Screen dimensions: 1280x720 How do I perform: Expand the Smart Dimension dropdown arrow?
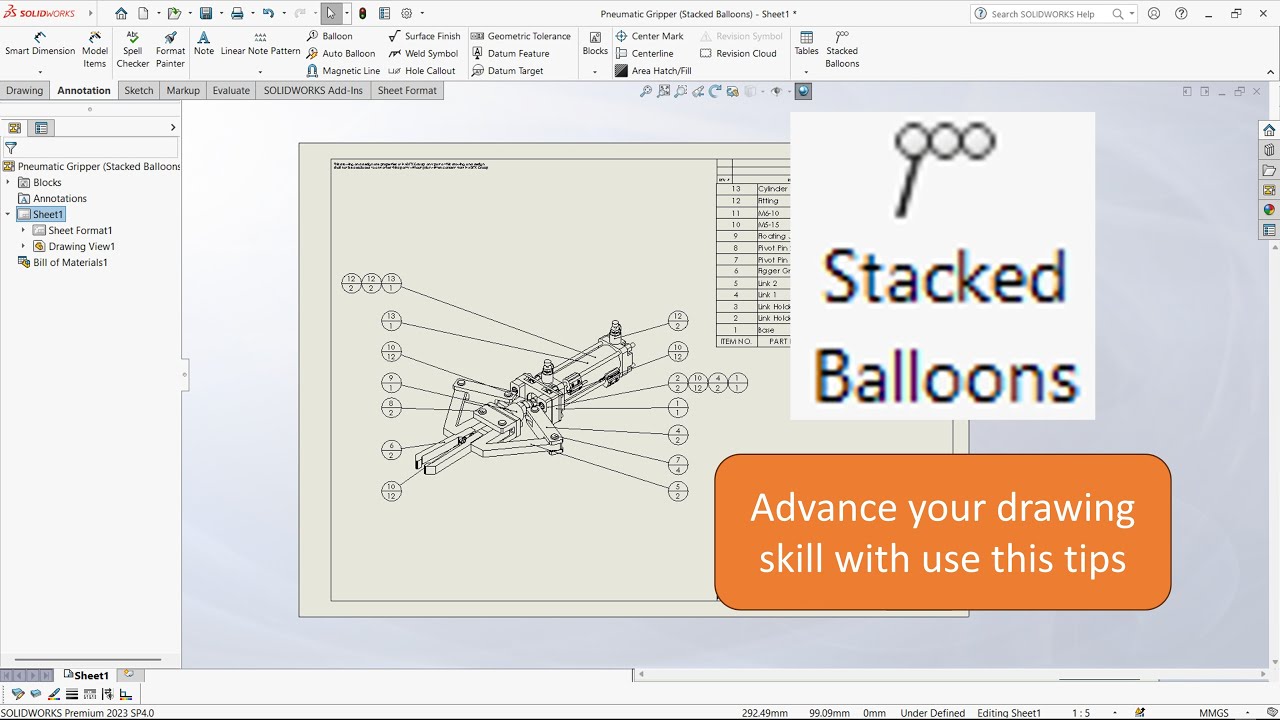(40, 72)
